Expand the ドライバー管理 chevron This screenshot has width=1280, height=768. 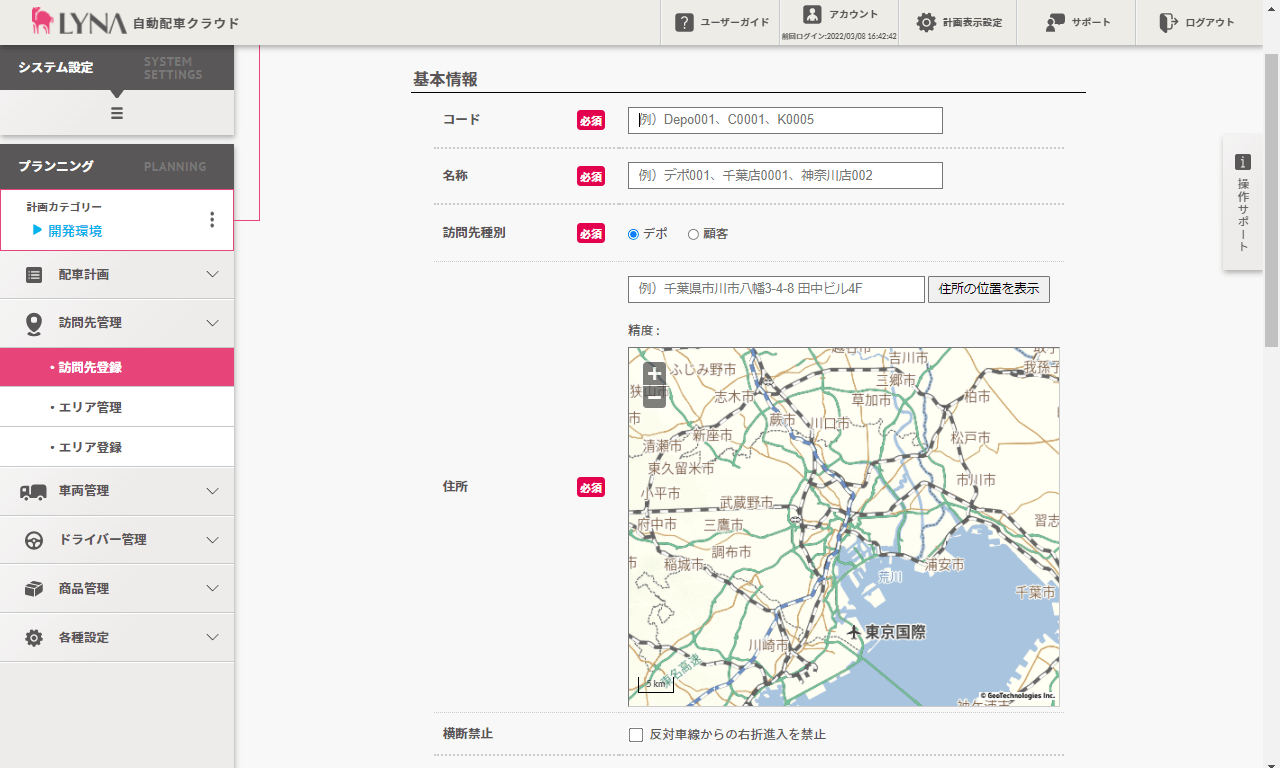coord(212,540)
